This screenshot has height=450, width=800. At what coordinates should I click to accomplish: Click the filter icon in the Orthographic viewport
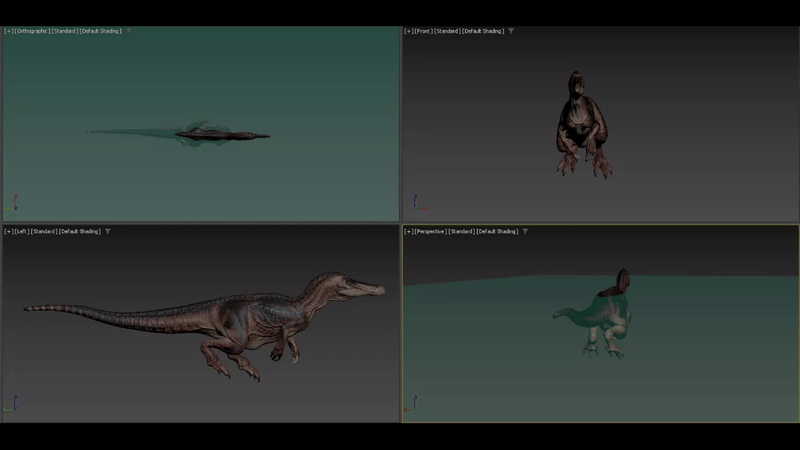click(128, 31)
